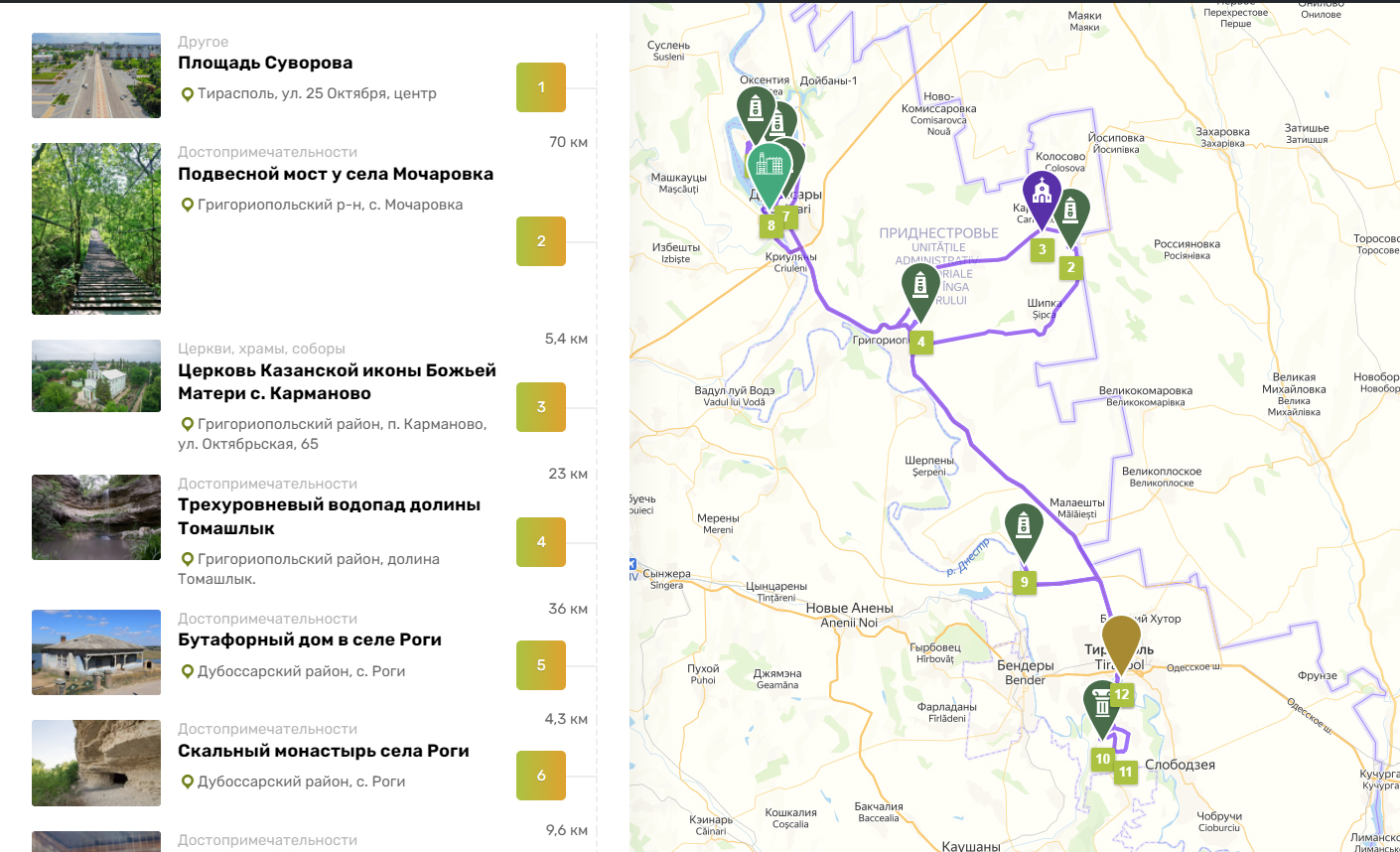Click map marker number 12 at Tiraspol
The height and width of the screenshot is (852, 1400).
1121,694
